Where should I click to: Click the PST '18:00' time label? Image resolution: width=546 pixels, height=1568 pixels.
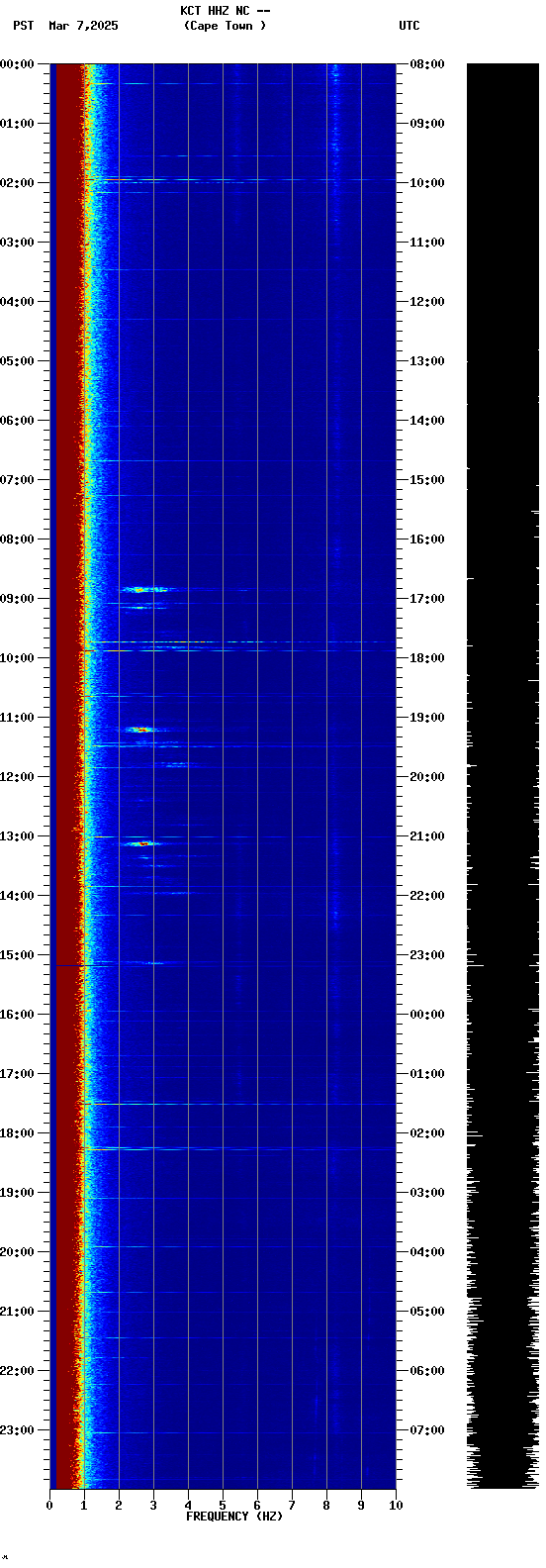[18, 1133]
